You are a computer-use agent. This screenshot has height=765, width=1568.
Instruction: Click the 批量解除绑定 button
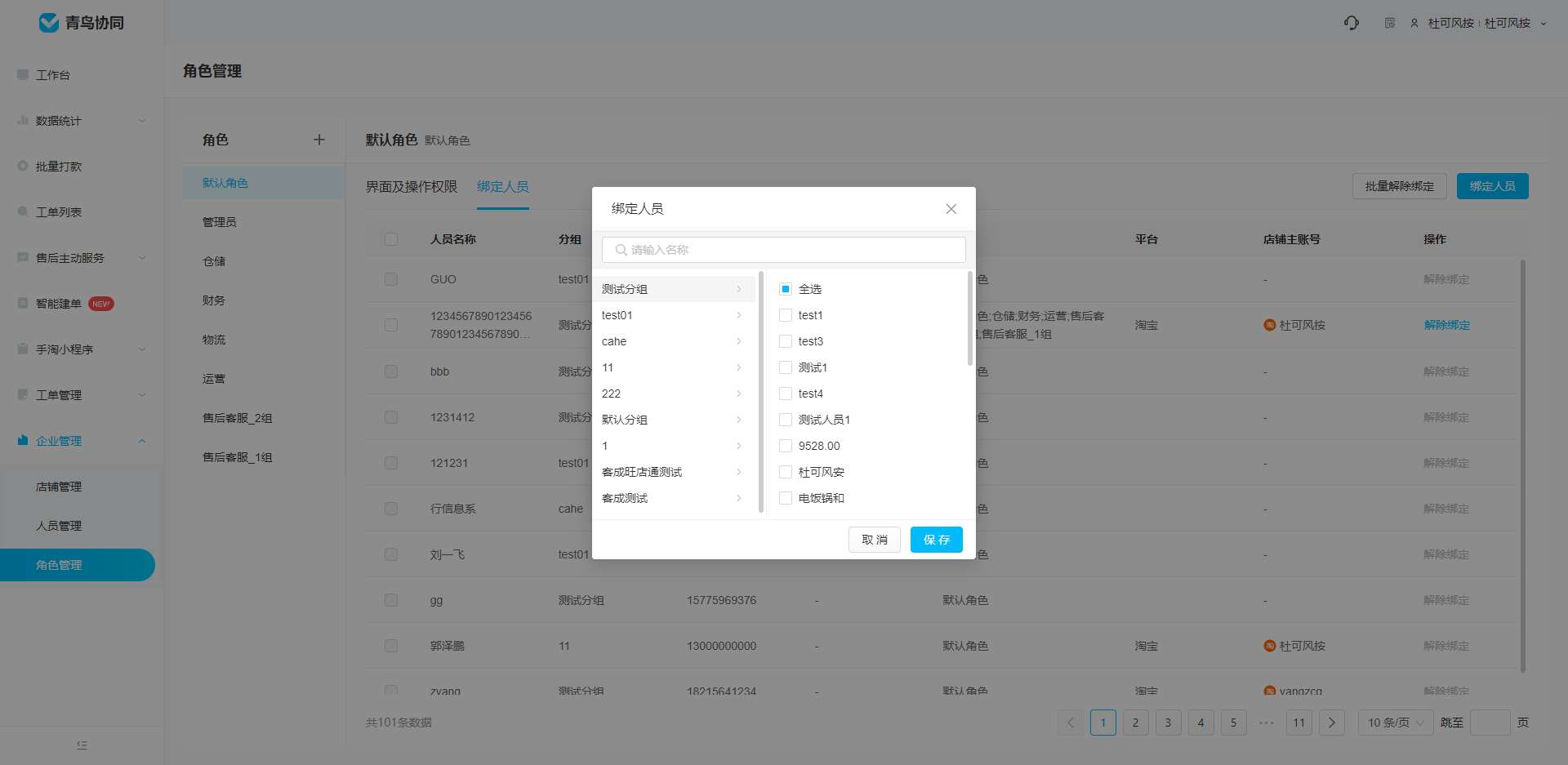tap(1400, 186)
